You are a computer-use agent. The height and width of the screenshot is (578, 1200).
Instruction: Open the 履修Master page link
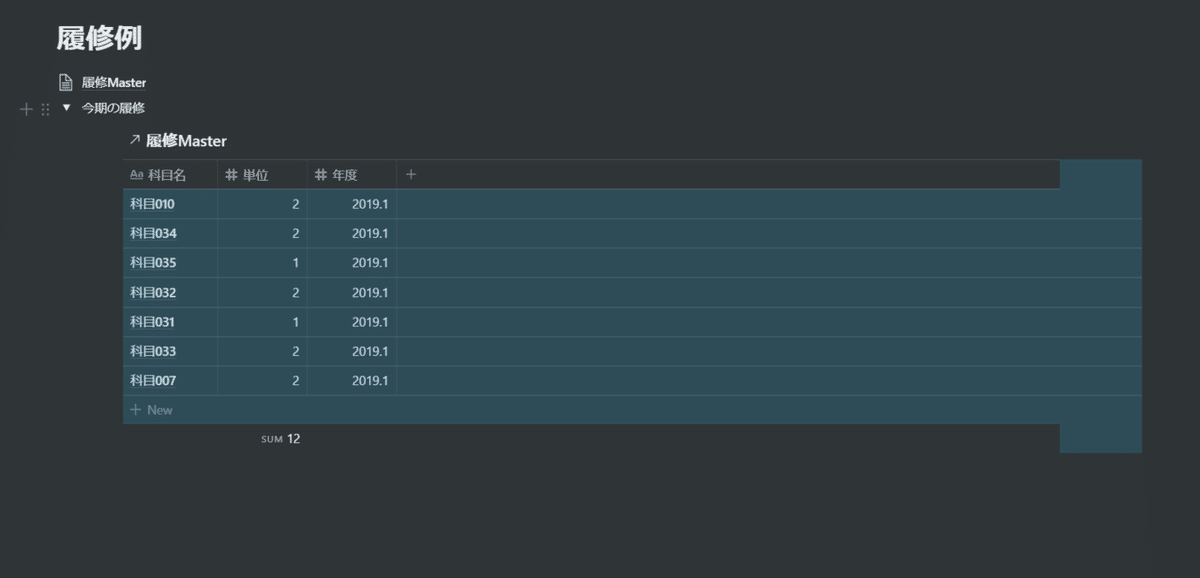click(114, 82)
